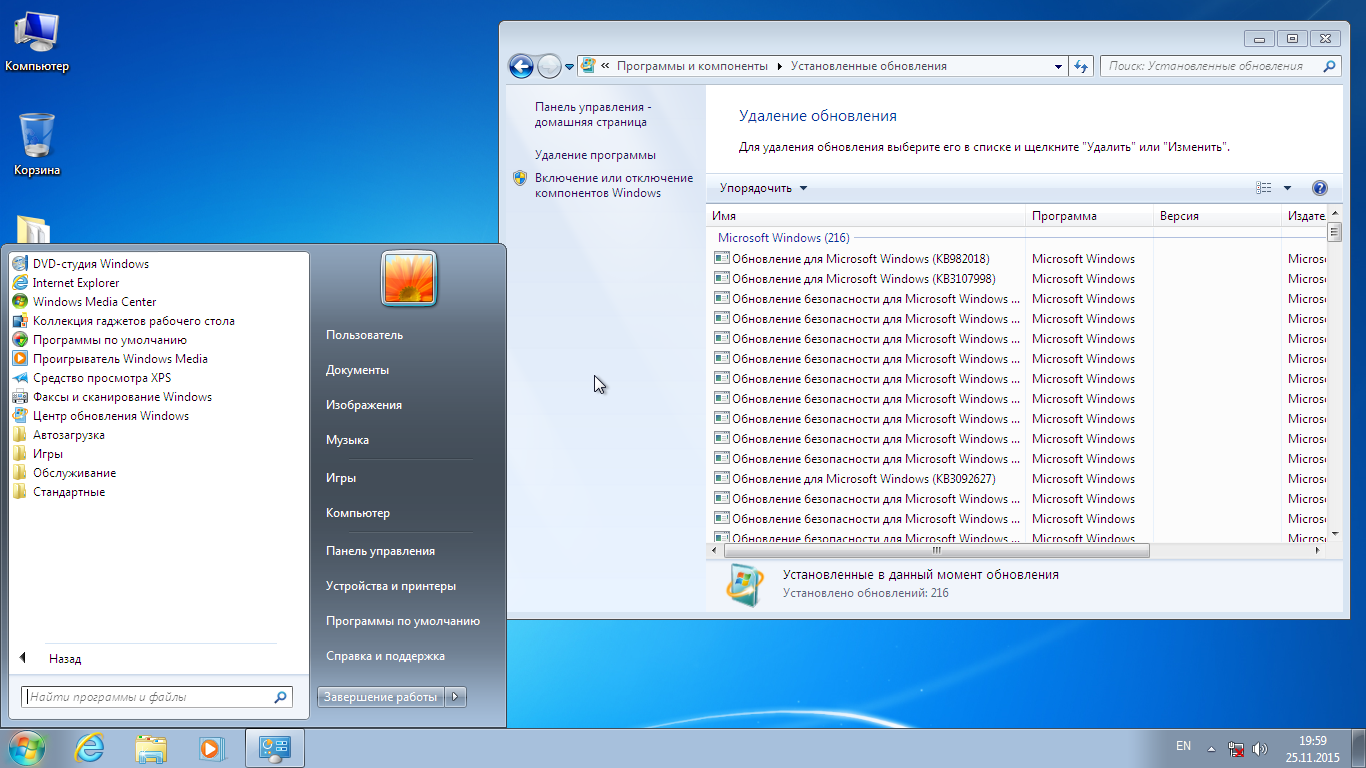This screenshot has height=768, width=1366.
Task: Click the Control Panel taskbar button
Action: [x=274, y=748]
